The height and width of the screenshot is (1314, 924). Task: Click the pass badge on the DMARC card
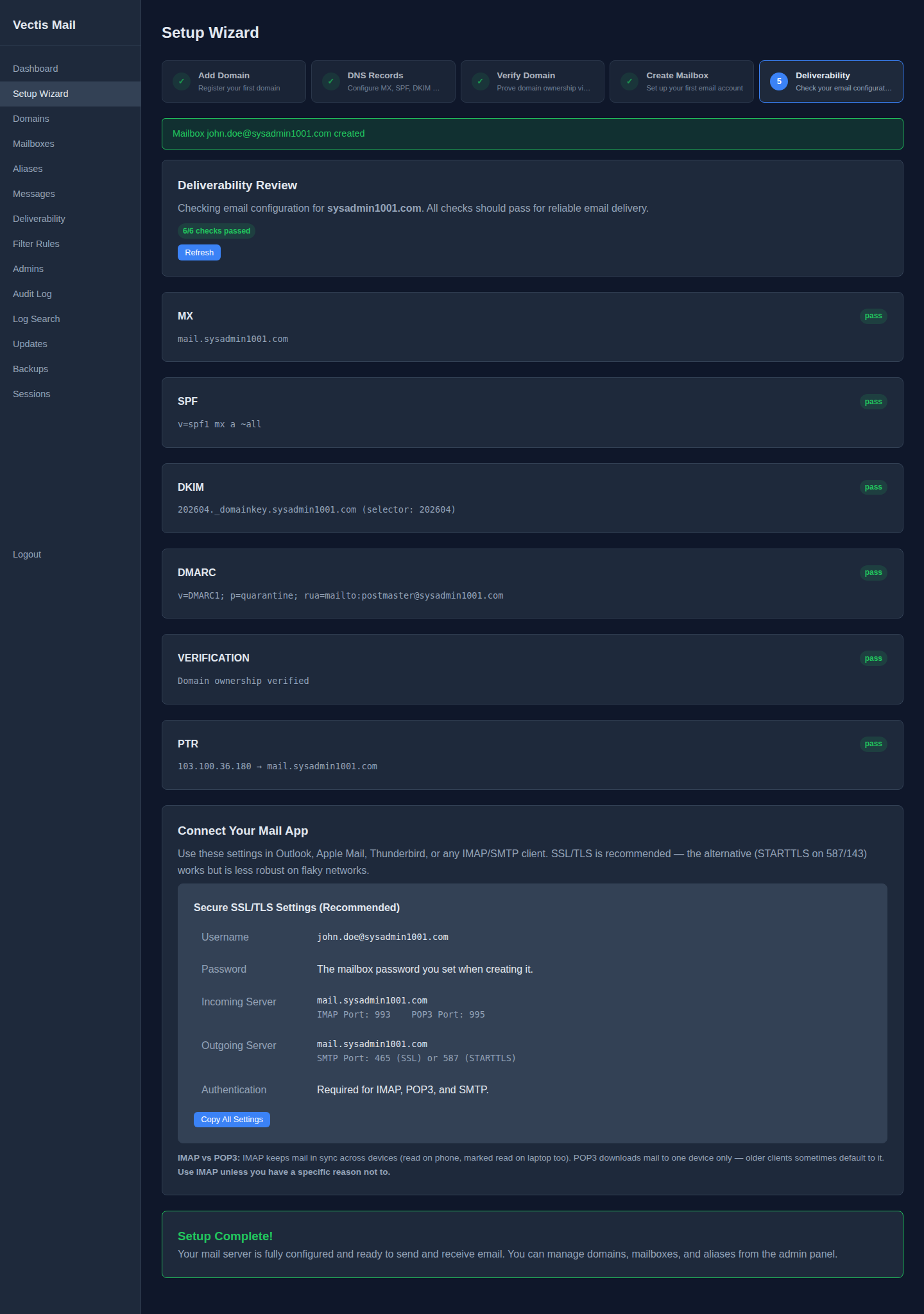click(873, 572)
